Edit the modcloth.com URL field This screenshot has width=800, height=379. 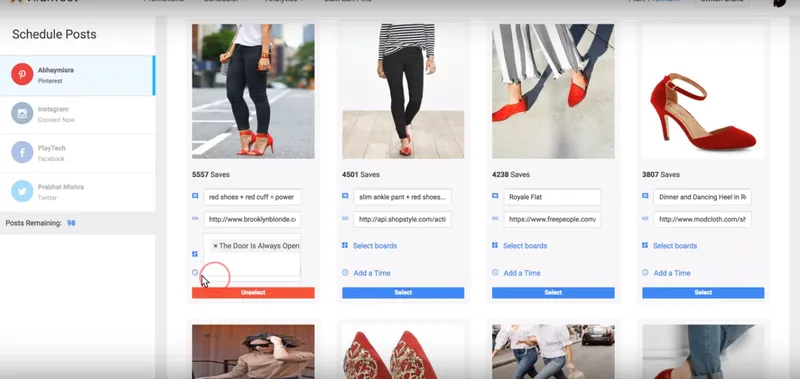click(x=702, y=219)
